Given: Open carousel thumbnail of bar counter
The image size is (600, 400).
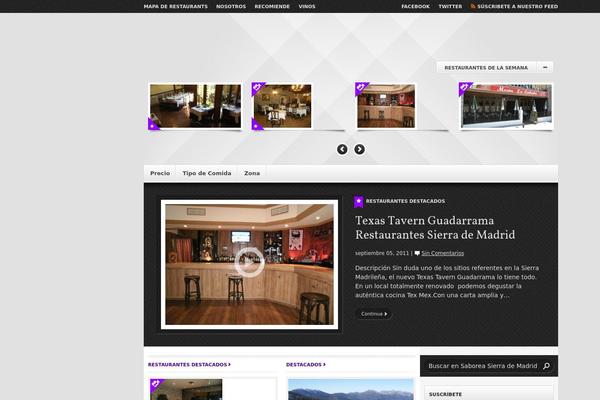Looking at the screenshot, I should (x=386, y=106).
